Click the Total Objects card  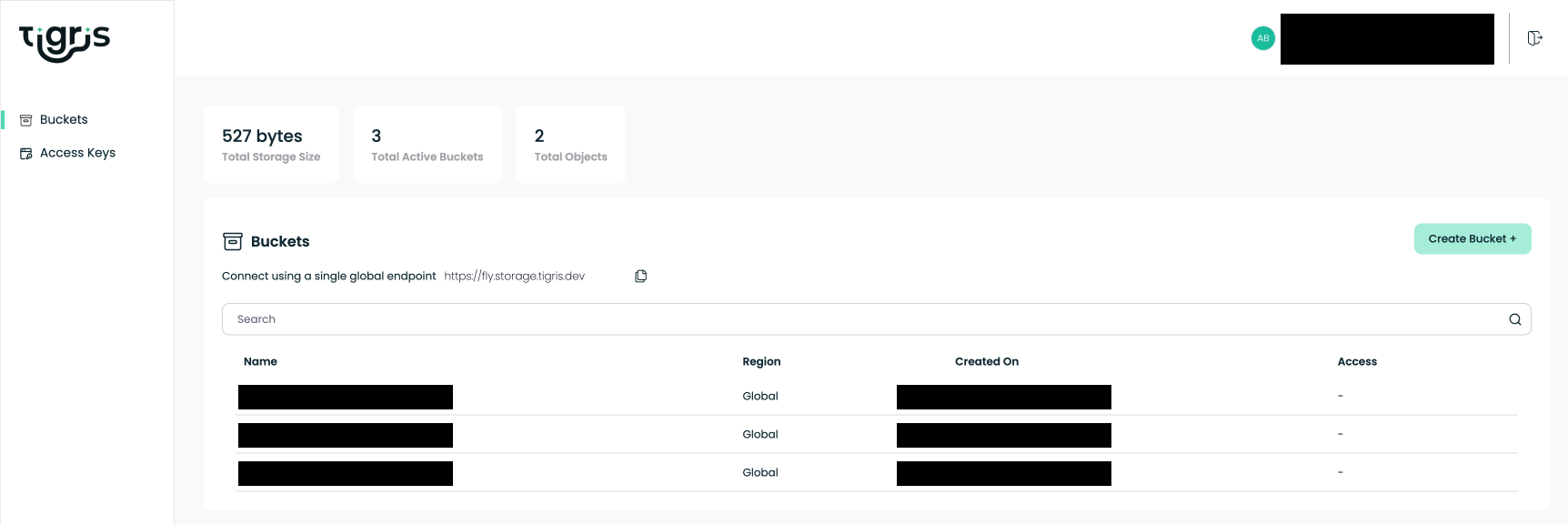click(571, 145)
